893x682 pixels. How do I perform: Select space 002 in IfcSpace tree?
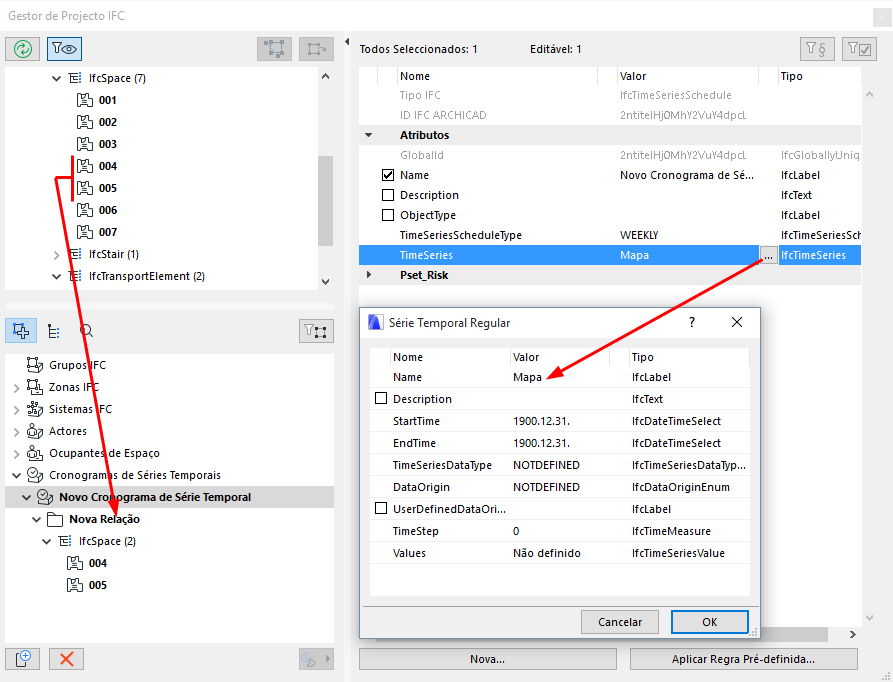click(108, 122)
